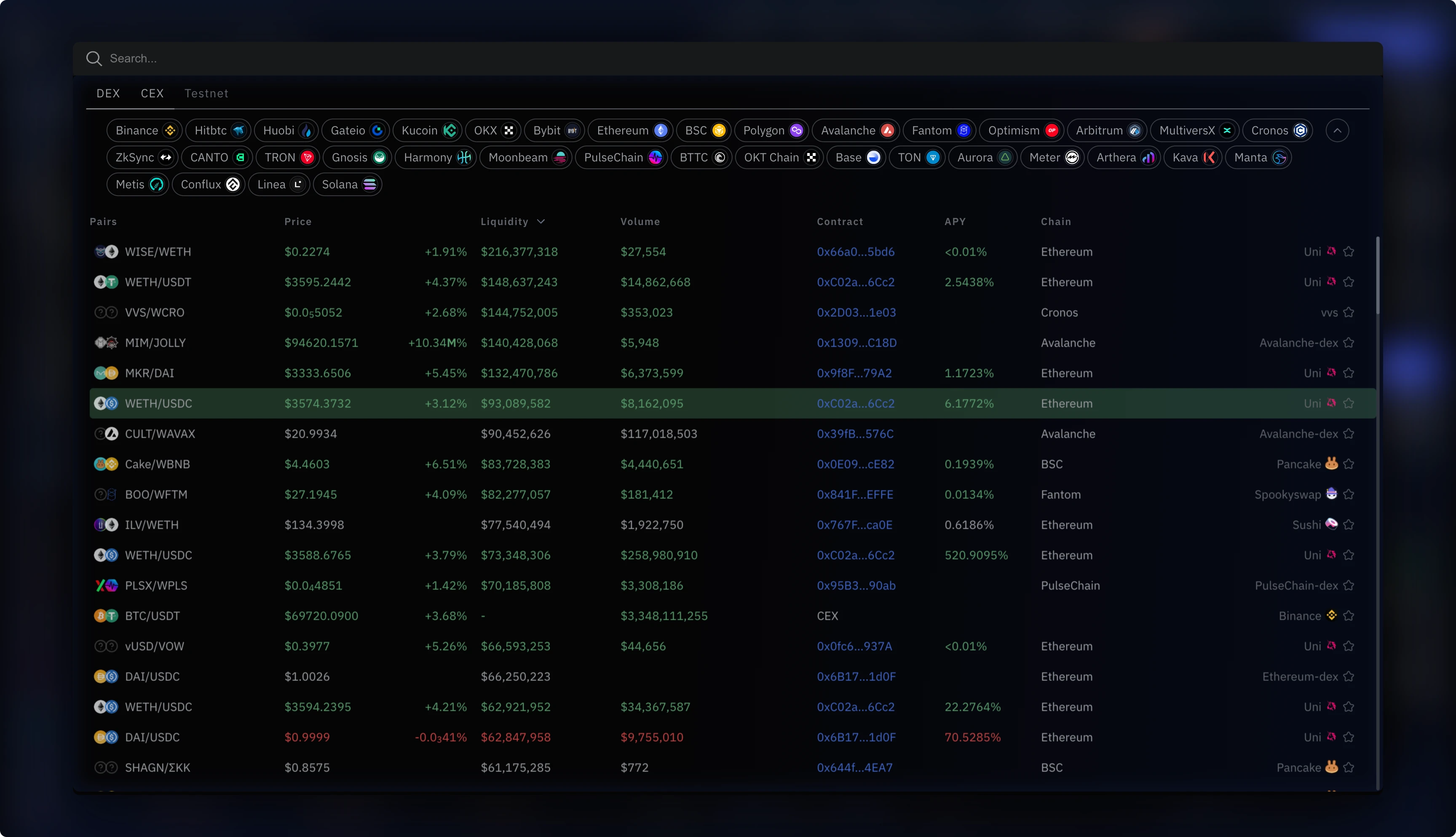Star the BTC/USDT Binance pair
This screenshot has width=1456, height=837.
point(1349,616)
